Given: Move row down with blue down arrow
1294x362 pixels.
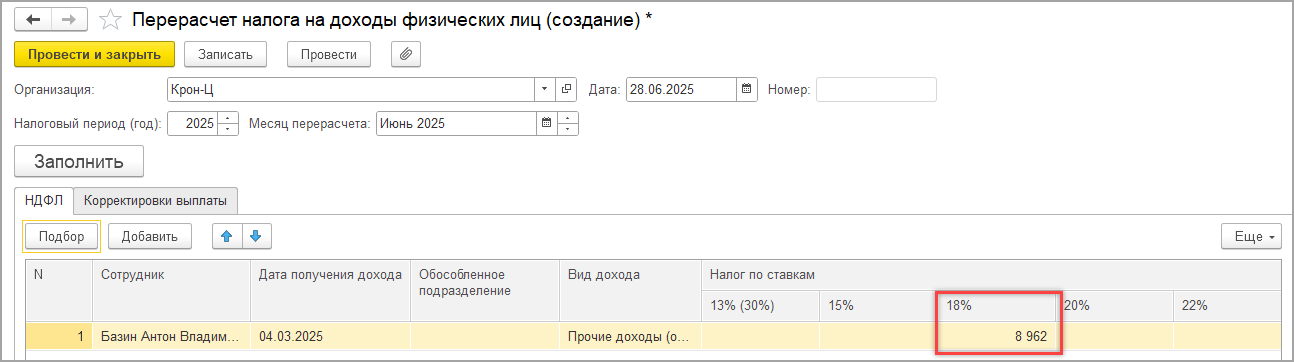Looking at the screenshot, I should (256, 236).
